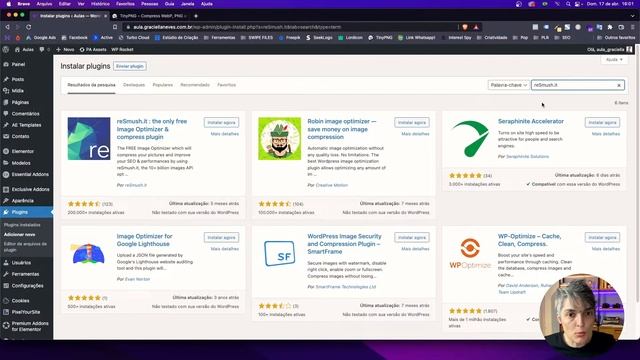Click Instalar agora for Robin image optimizer
Image resolution: width=640 pixels, height=360 pixels.
412,122
